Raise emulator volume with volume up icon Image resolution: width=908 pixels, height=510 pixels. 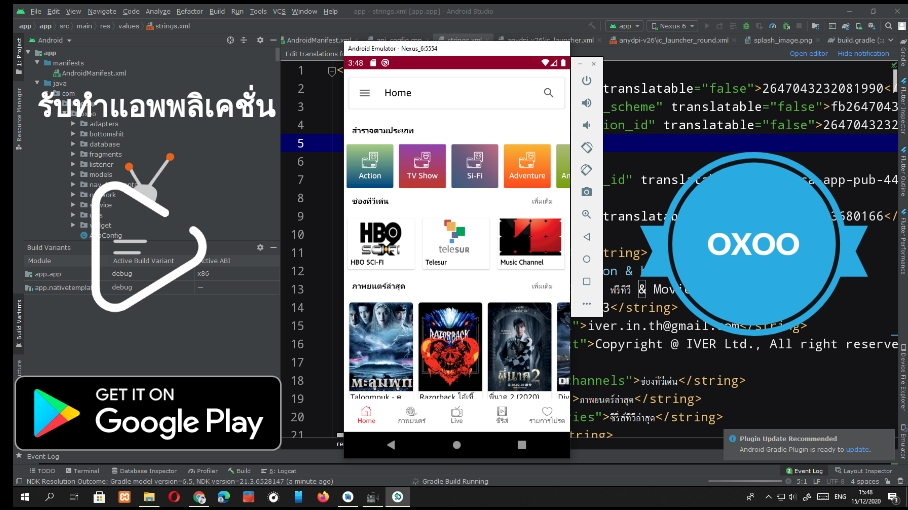pos(586,102)
